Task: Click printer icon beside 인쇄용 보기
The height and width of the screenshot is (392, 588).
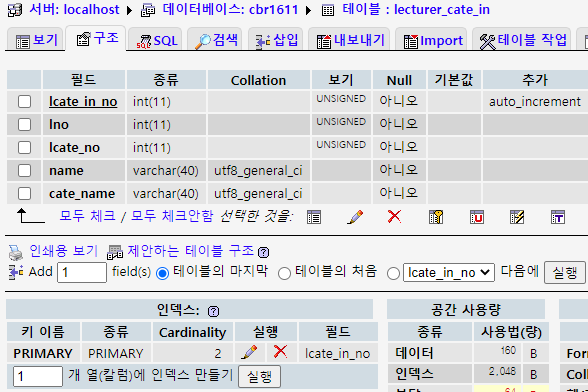Action: pos(15,252)
